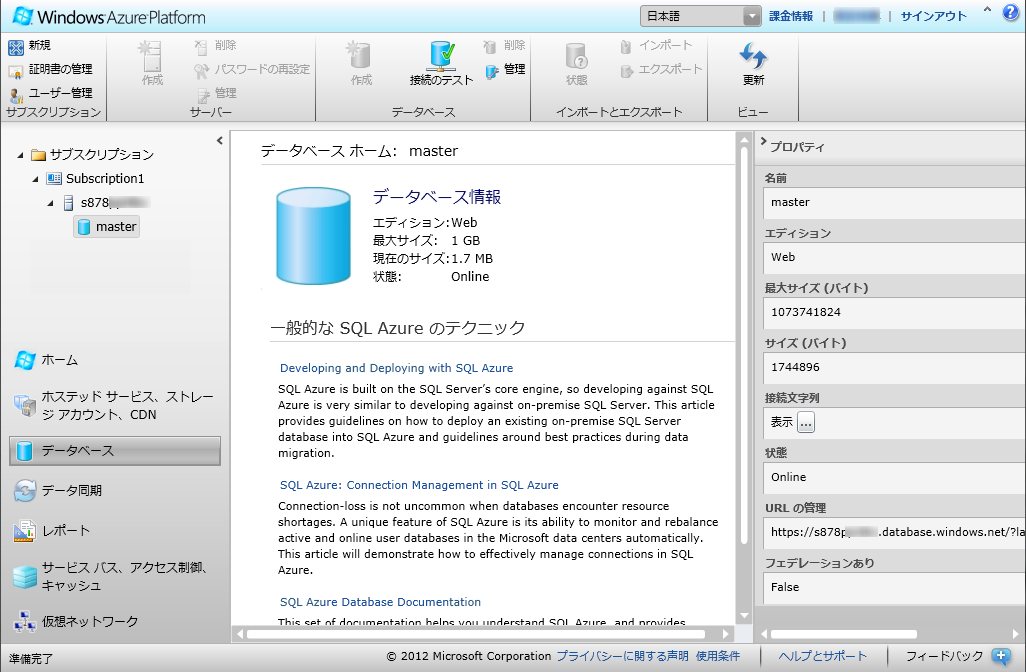This screenshot has height=672, width=1026.
Task: Open the help question mark icon
Action: tap(1011, 13)
